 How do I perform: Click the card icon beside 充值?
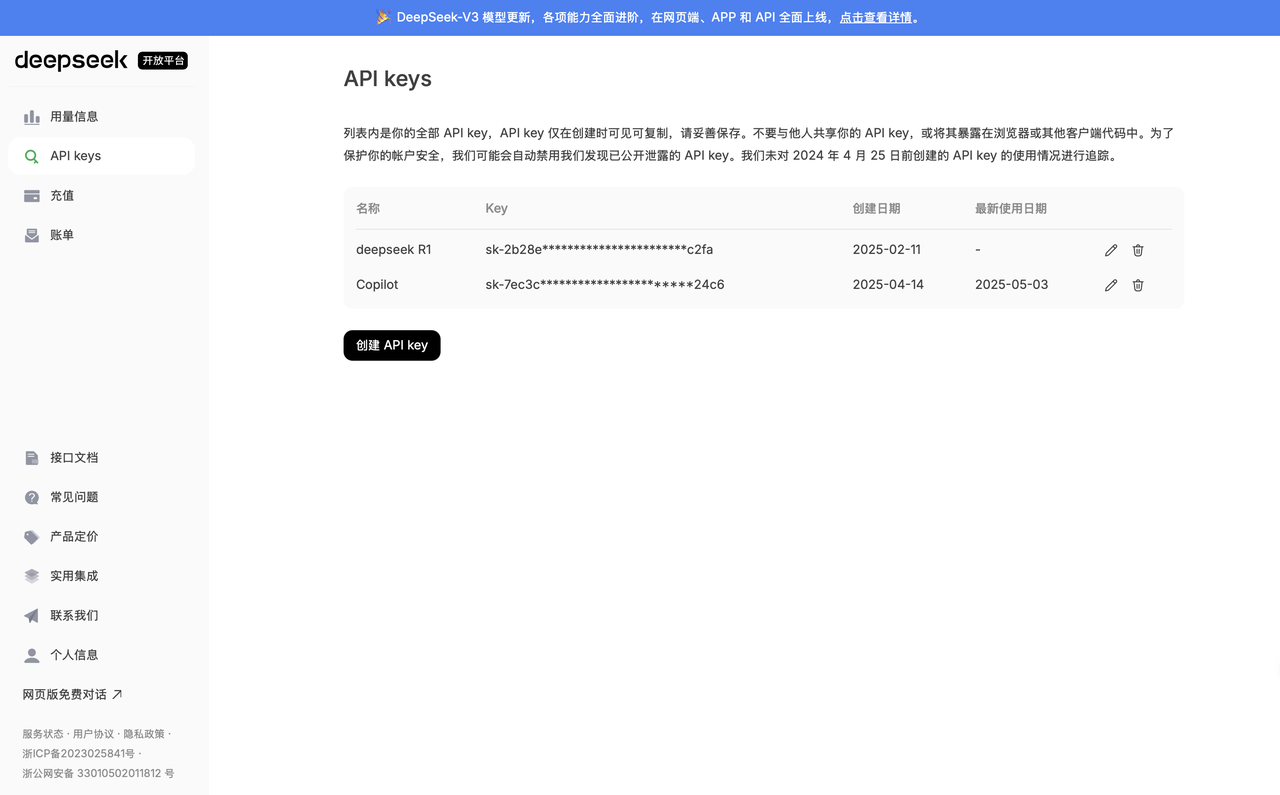tap(32, 196)
